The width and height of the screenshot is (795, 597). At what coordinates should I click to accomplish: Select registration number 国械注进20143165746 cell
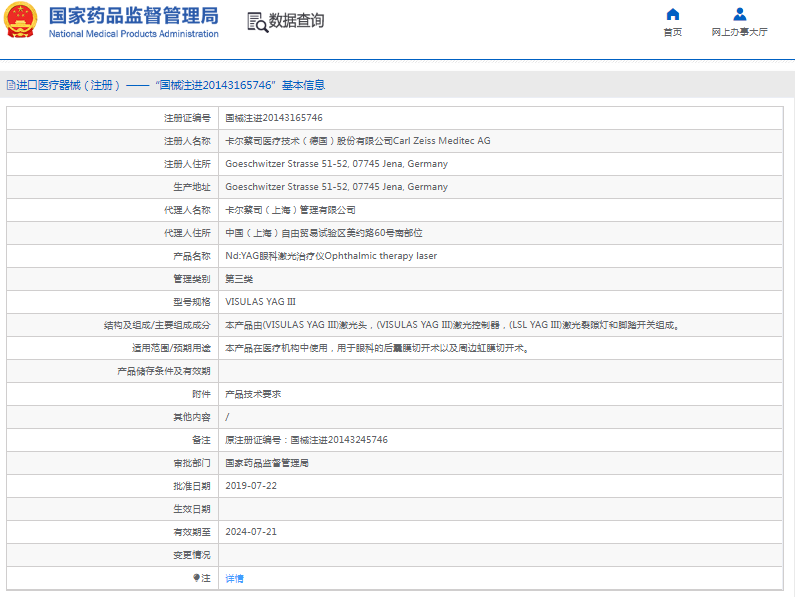tap(273, 118)
